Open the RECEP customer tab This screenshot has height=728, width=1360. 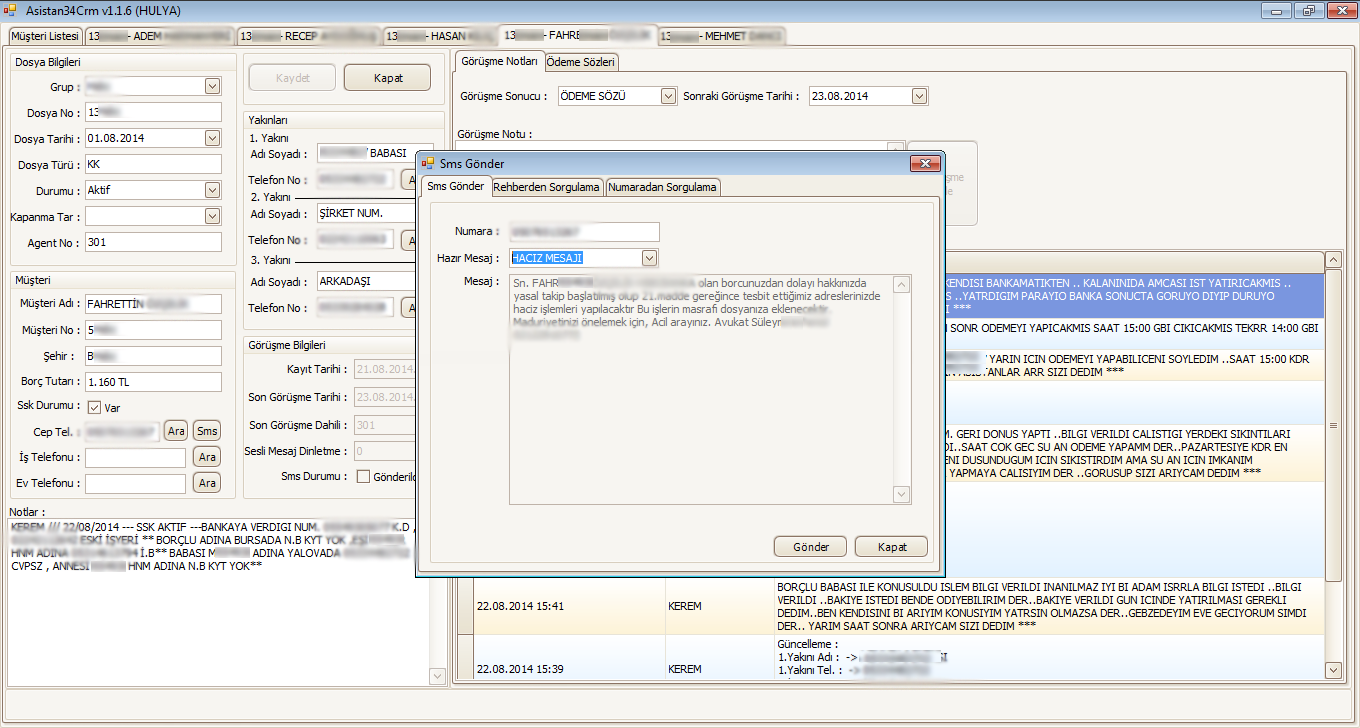(x=308, y=35)
